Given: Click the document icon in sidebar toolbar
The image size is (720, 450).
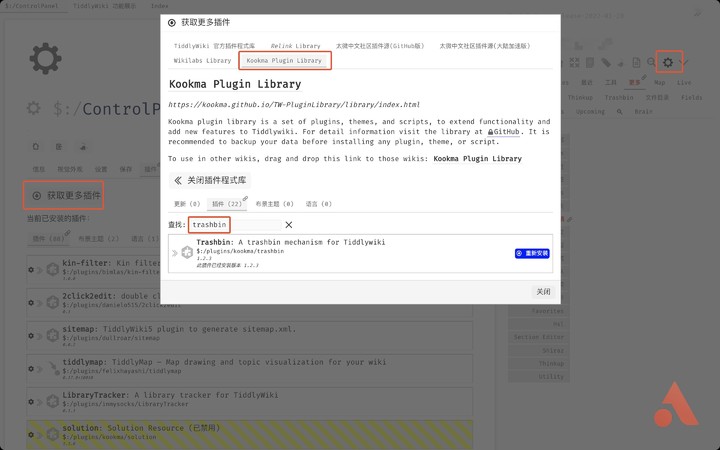Looking at the screenshot, I should pyautogui.click(x=636, y=62).
